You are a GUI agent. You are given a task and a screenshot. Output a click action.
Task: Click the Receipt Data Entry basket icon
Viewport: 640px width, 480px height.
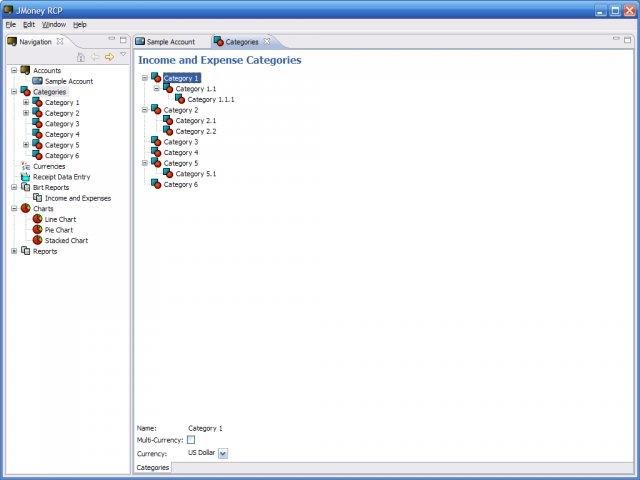[x=25, y=177]
